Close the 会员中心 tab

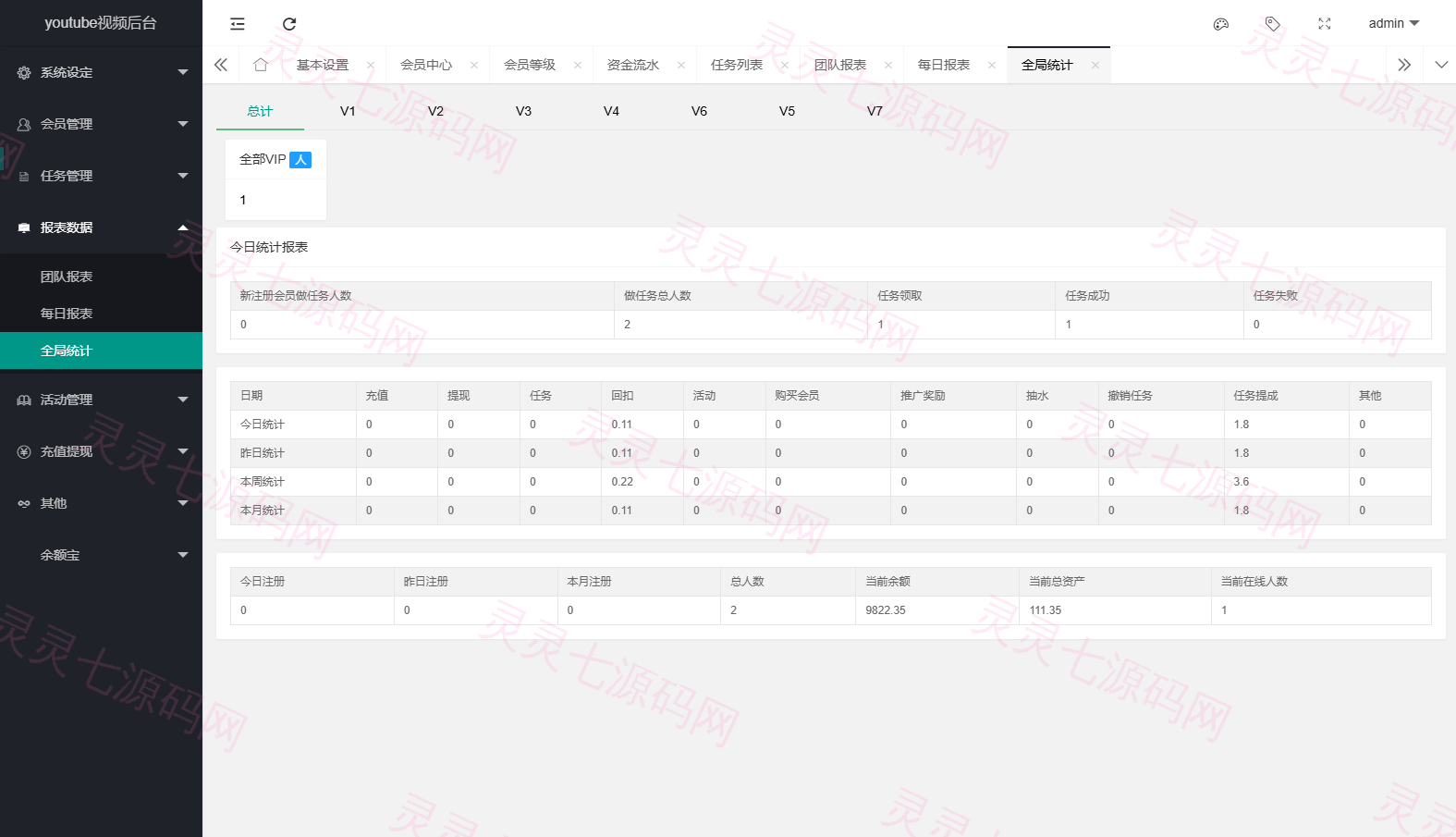tap(474, 65)
